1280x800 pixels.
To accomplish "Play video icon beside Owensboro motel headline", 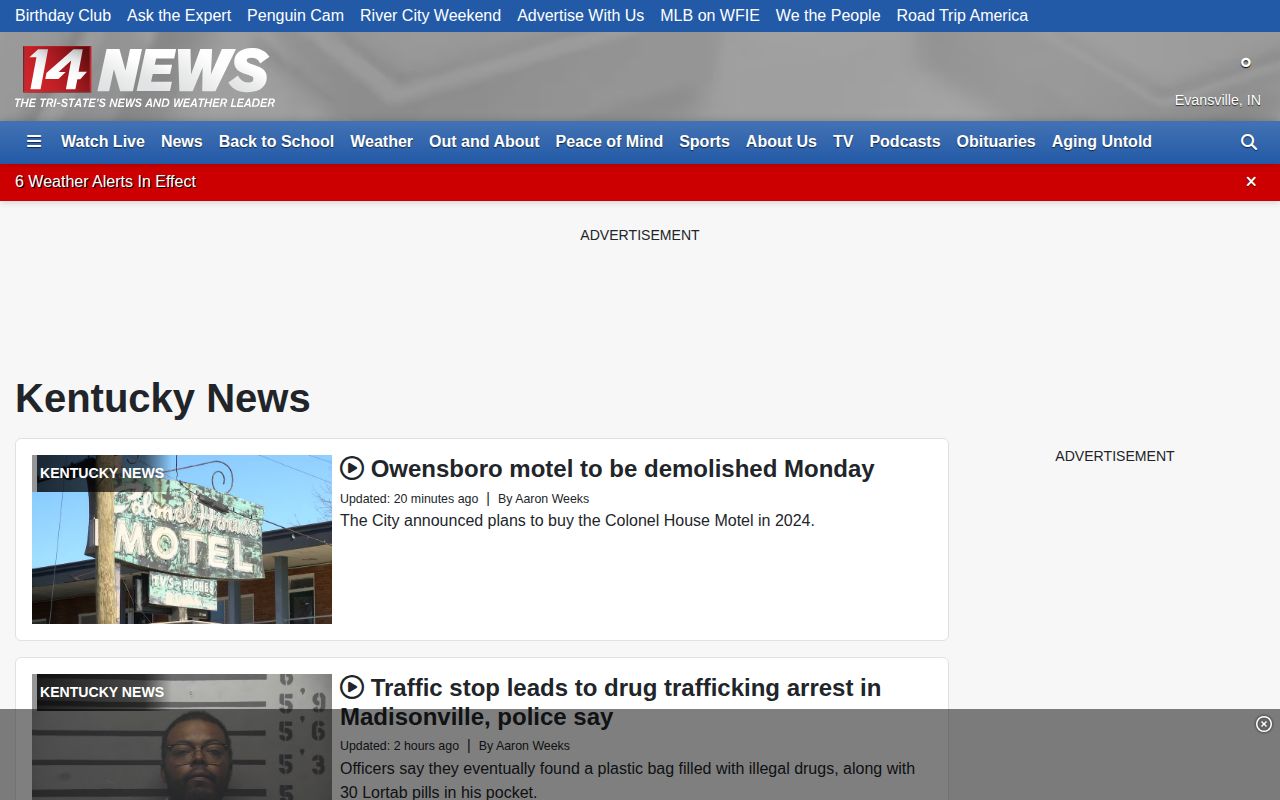I will pyautogui.click(x=352, y=468).
